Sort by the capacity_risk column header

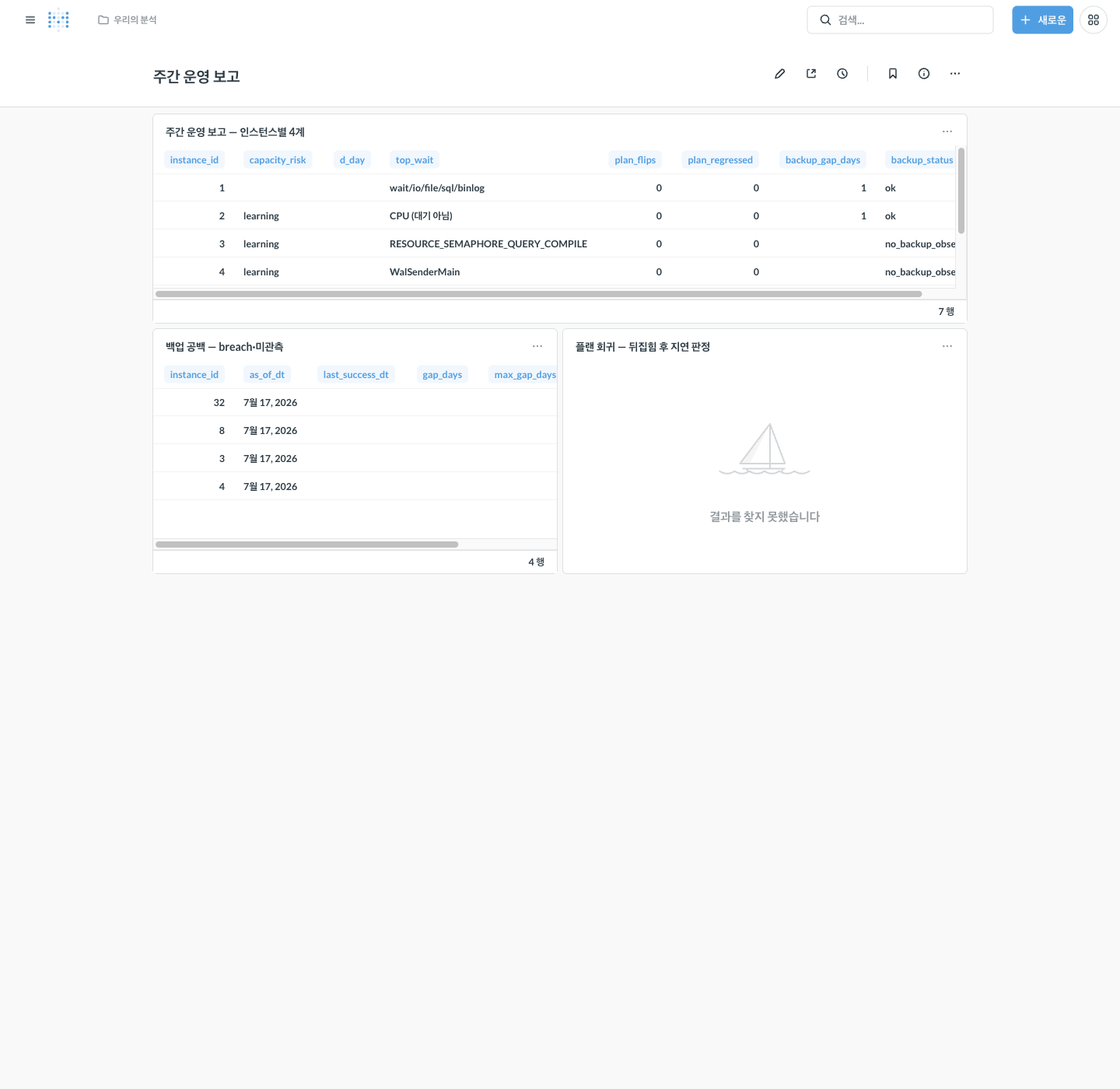(x=278, y=160)
